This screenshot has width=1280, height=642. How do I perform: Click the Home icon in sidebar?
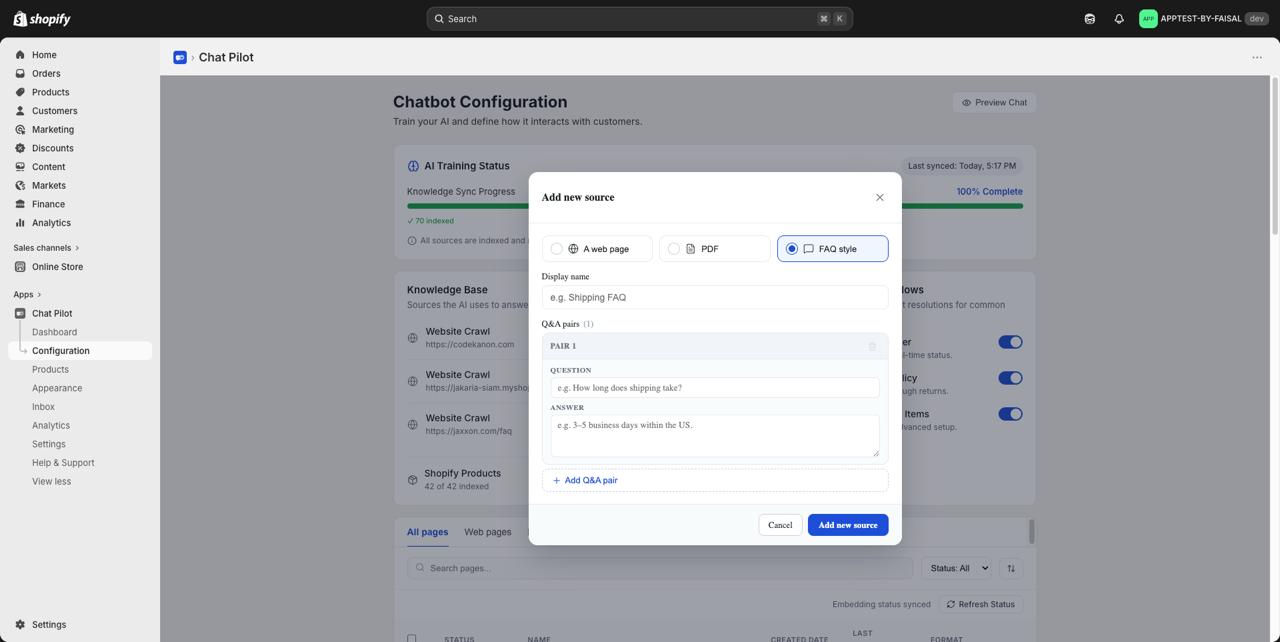click(x=20, y=55)
